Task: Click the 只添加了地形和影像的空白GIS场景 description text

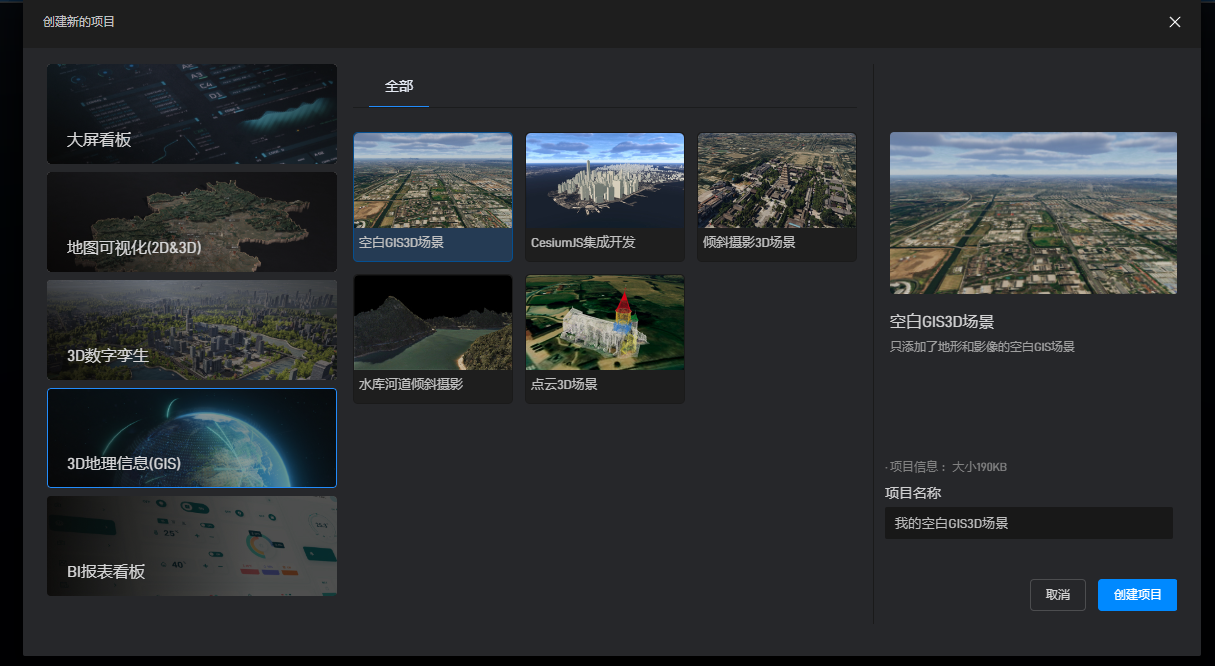Action: [x=982, y=347]
